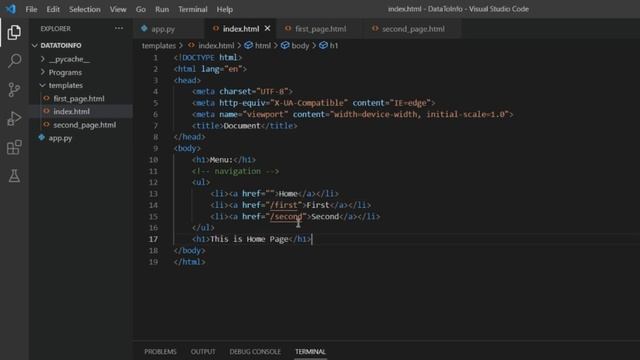Click the body breadcrumb label
640x360 pixels.
pos(300,45)
